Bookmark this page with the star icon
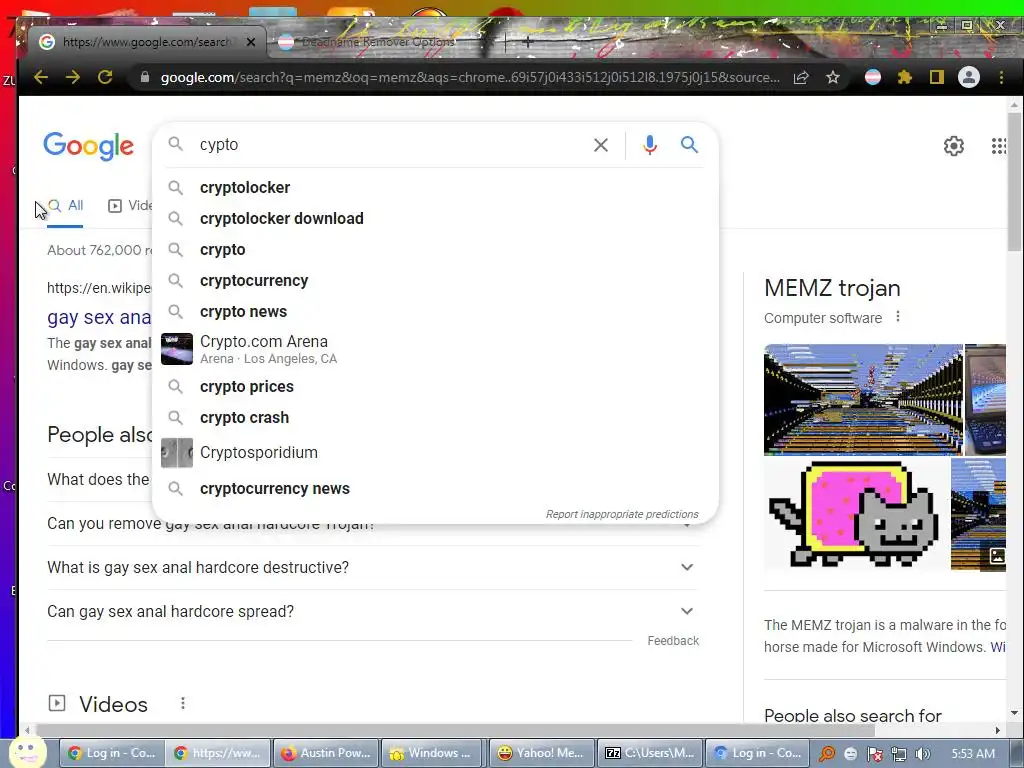Image resolution: width=1024 pixels, height=768 pixels. pos(833,77)
